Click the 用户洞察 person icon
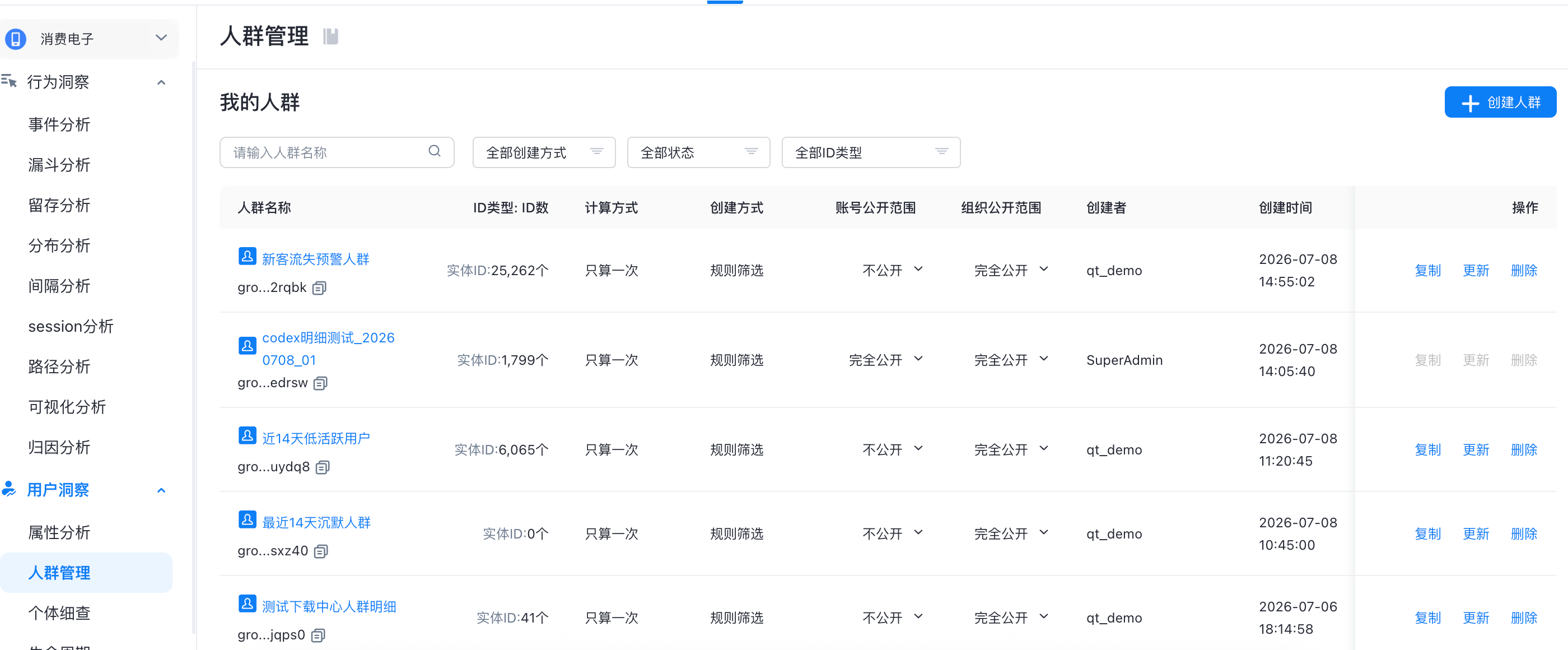The height and width of the screenshot is (650, 1568). 9,489
